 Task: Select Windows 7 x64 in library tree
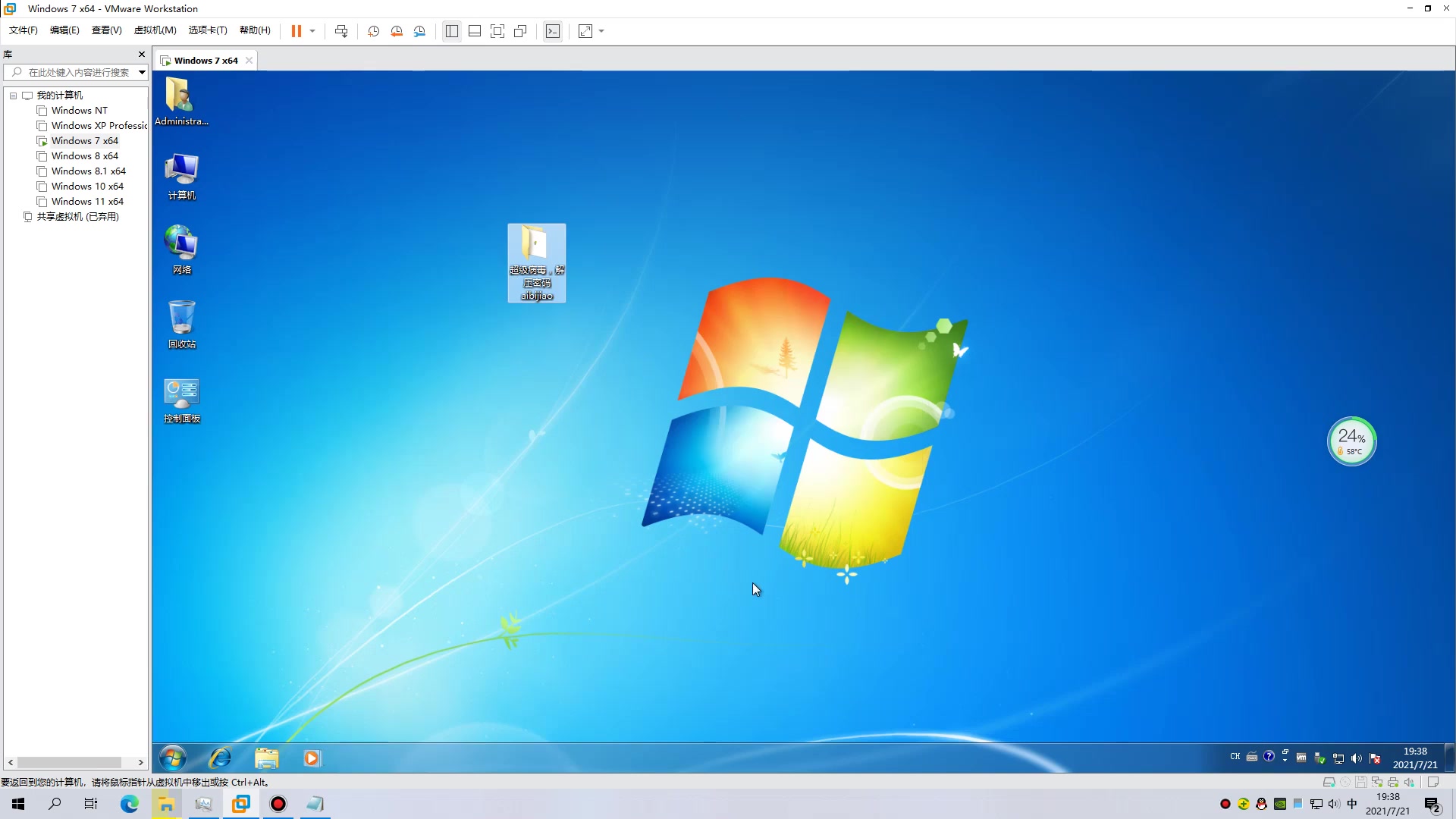[x=84, y=141]
